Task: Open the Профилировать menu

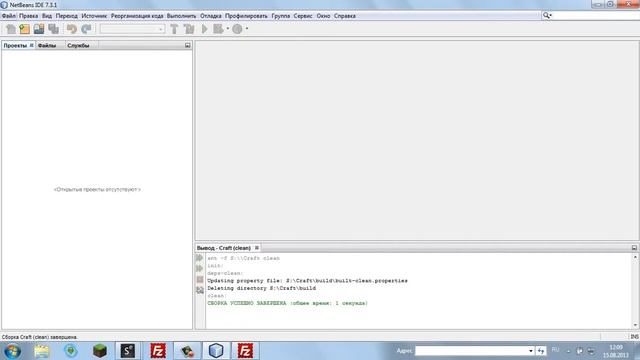Action: point(246,16)
